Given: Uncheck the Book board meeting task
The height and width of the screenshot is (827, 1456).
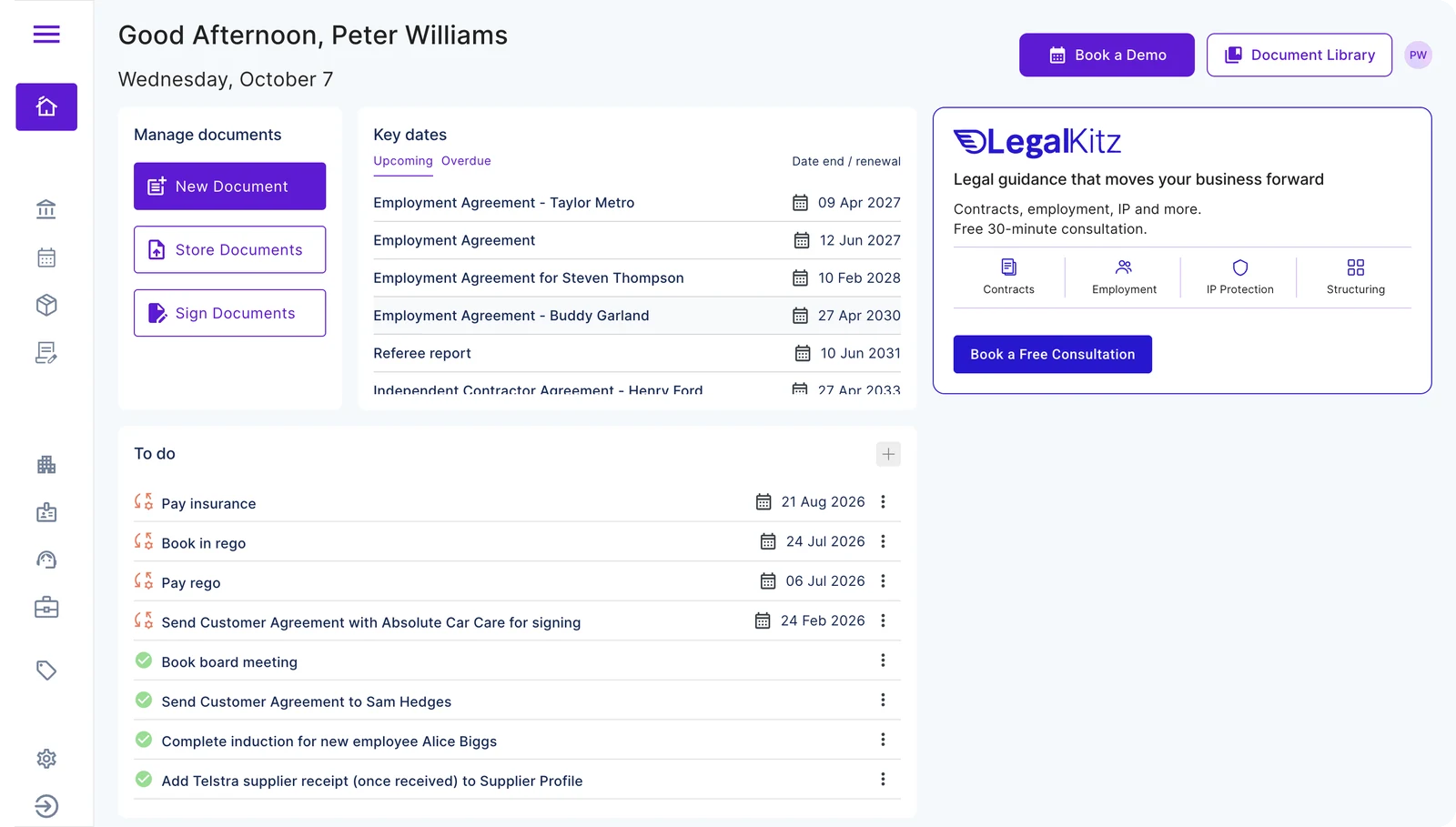Looking at the screenshot, I should tap(144, 661).
